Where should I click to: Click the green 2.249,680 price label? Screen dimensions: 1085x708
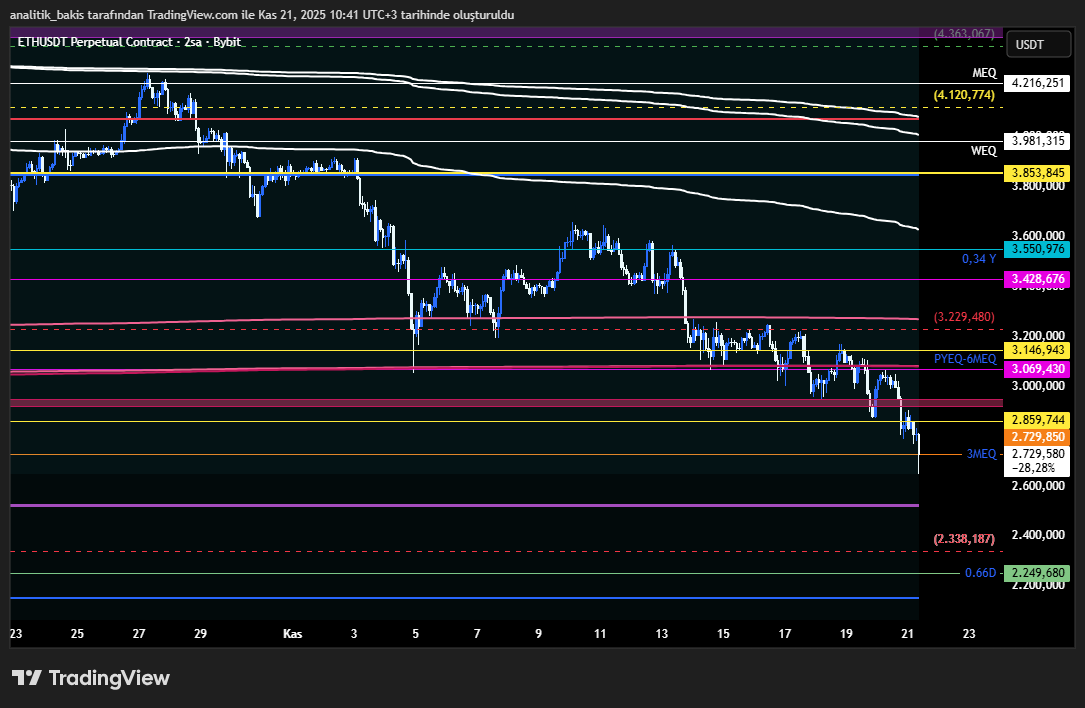pos(1036,574)
